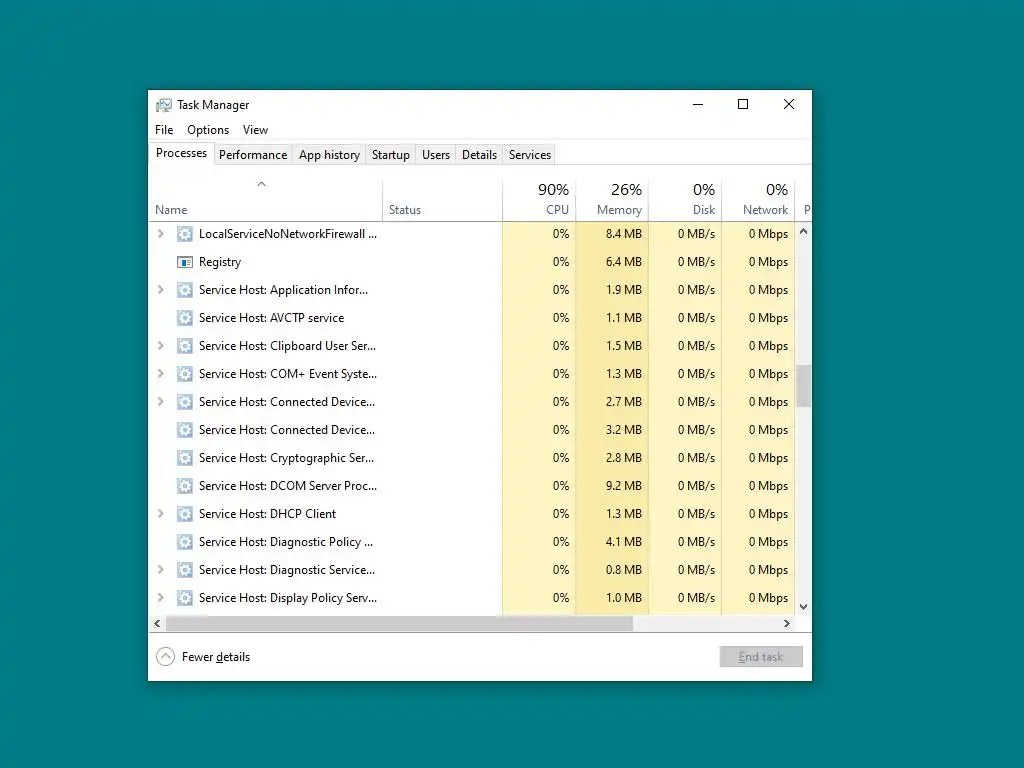Image resolution: width=1024 pixels, height=768 pixels.
Task: Select Service Host: AVCTP service row name
Action: tap(272, 318)
